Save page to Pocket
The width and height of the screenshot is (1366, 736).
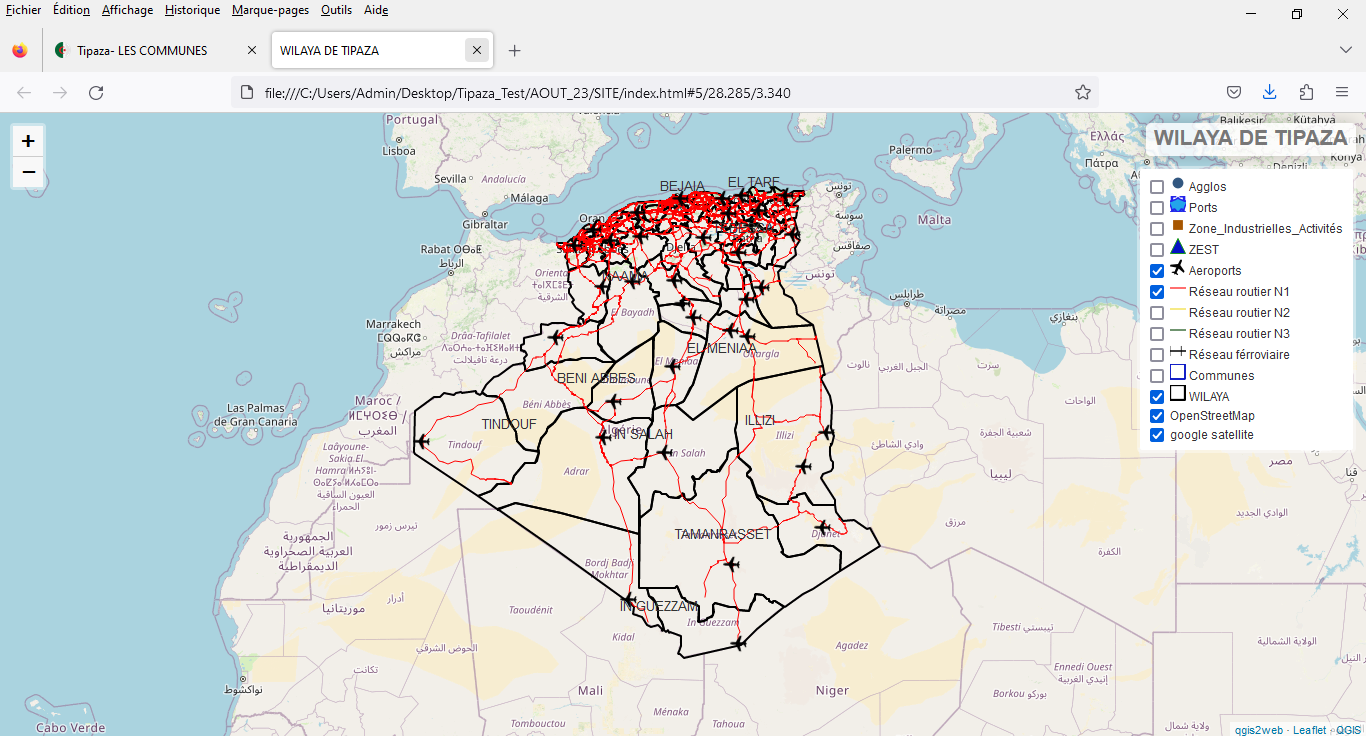[1234, 92]
